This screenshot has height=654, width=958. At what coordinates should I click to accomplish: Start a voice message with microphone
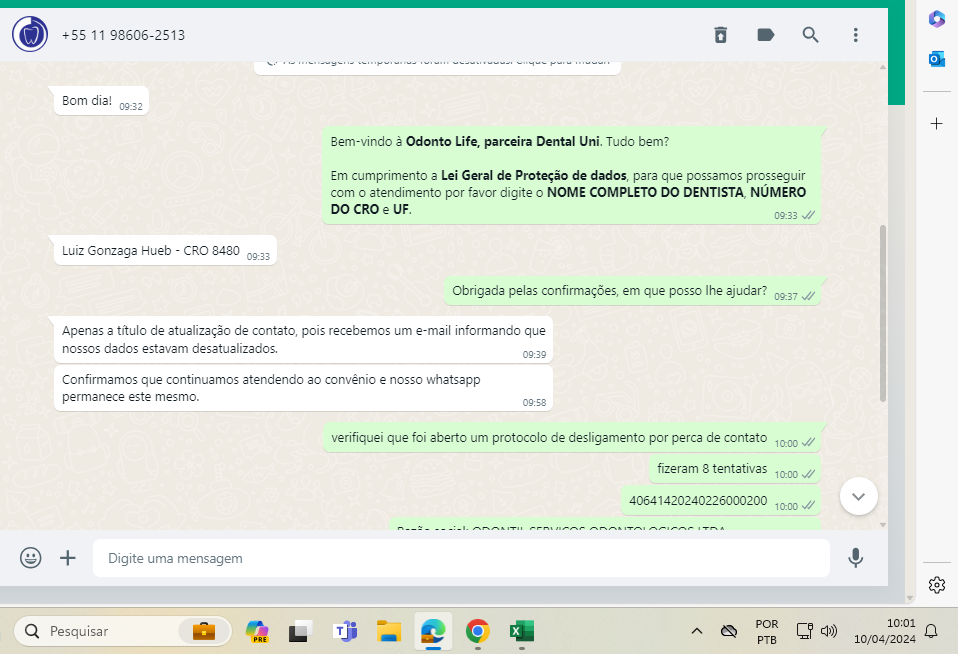point(855,557)
